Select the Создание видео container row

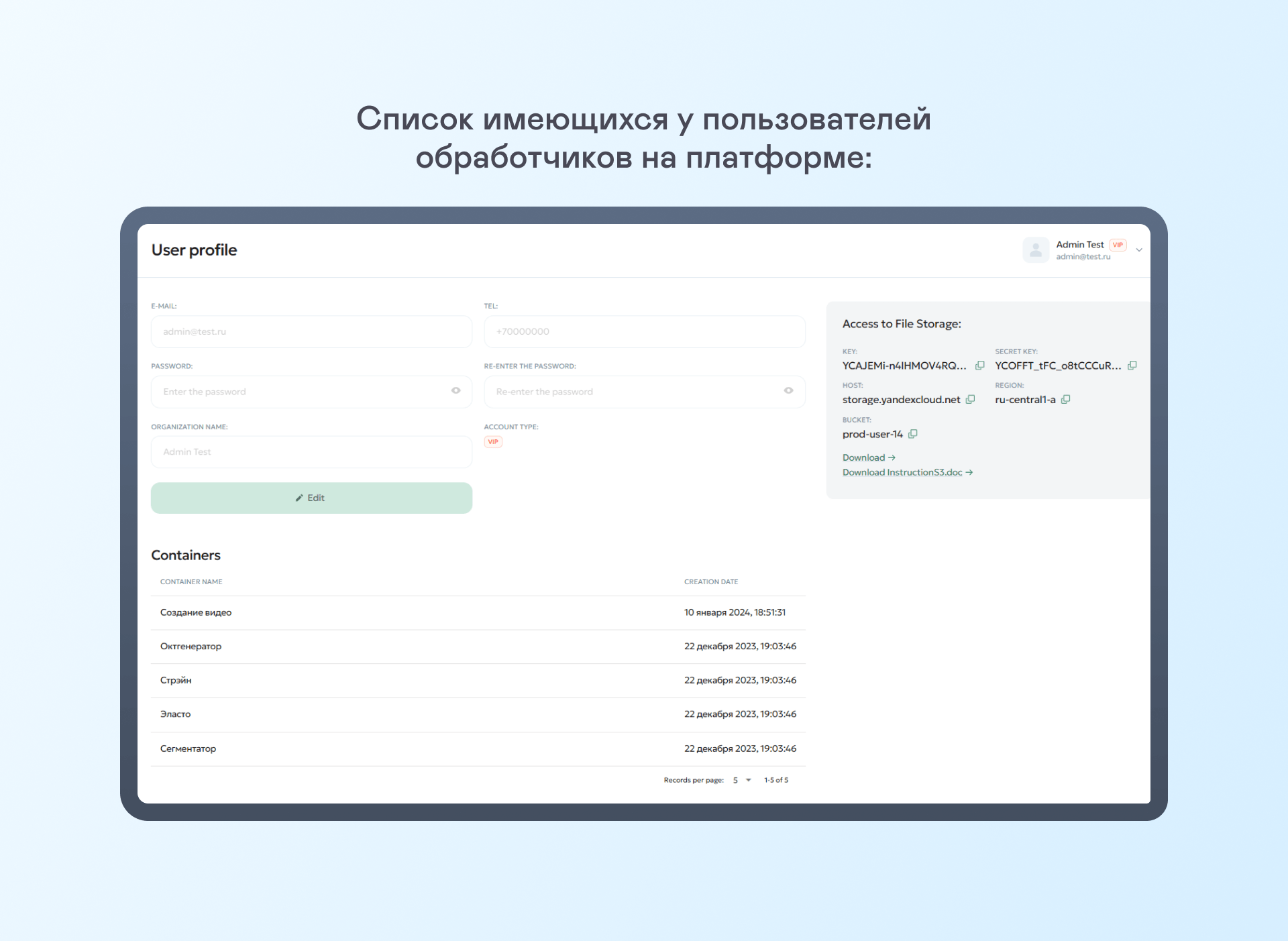(196, 612)
